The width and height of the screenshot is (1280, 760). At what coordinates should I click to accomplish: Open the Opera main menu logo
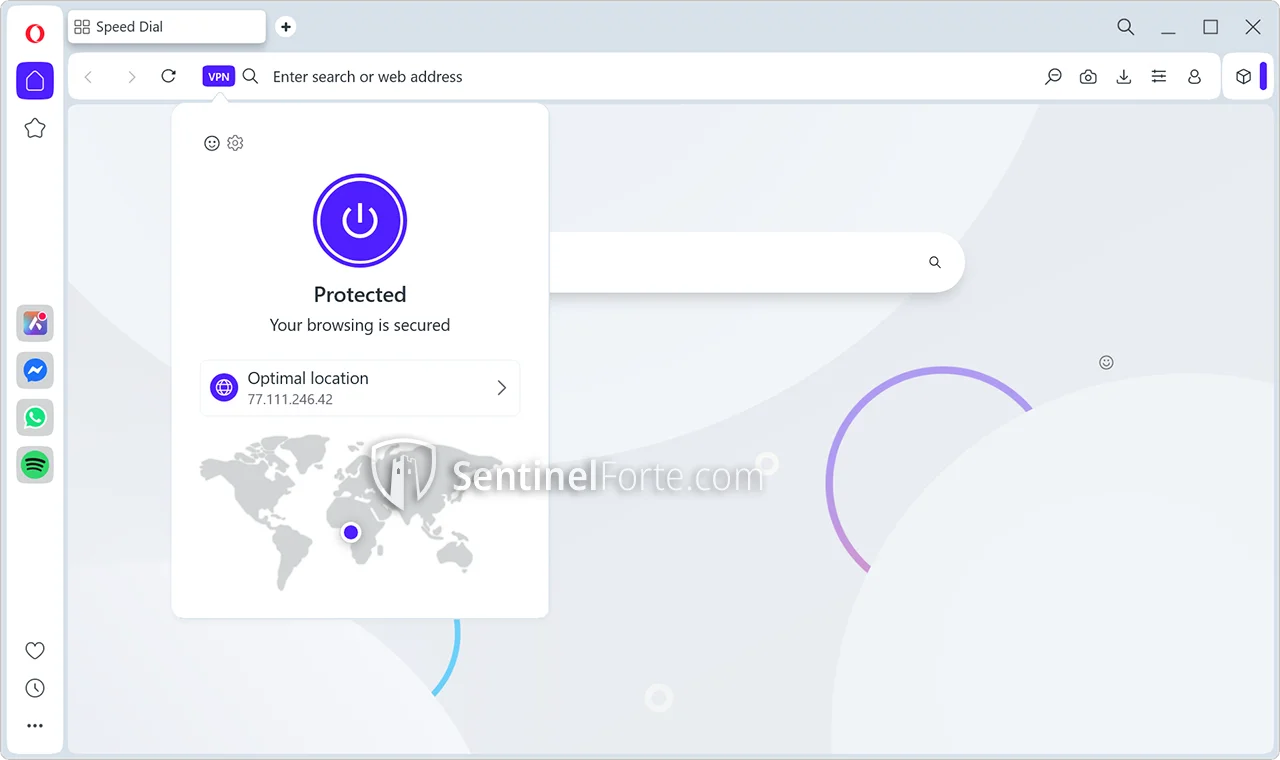(x=35, y=34)
